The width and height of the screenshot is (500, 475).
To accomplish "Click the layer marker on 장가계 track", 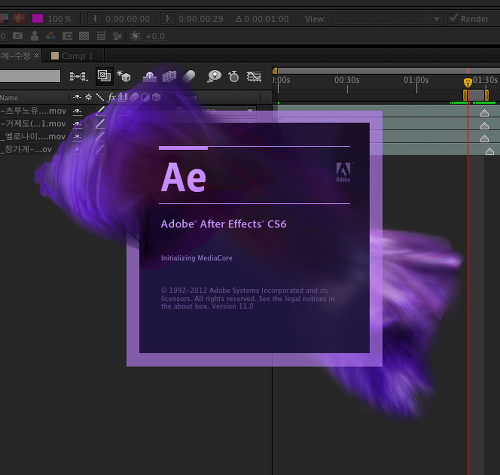I will (x=490, y=151).
